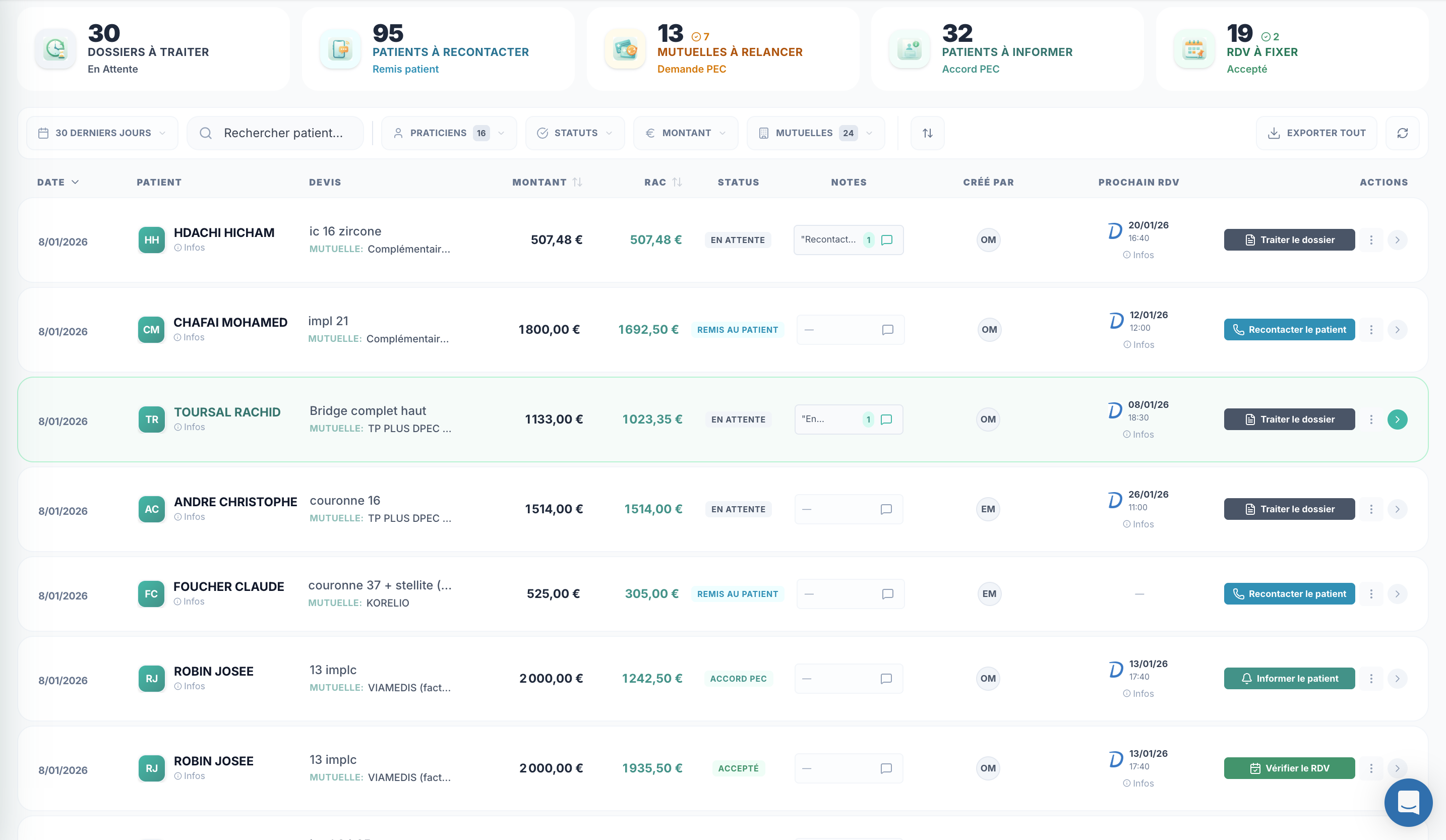Screen dimensions: 1446x840
Task: Click the CM avatar of CHAFAI MOHAMED
Action: 151,330
